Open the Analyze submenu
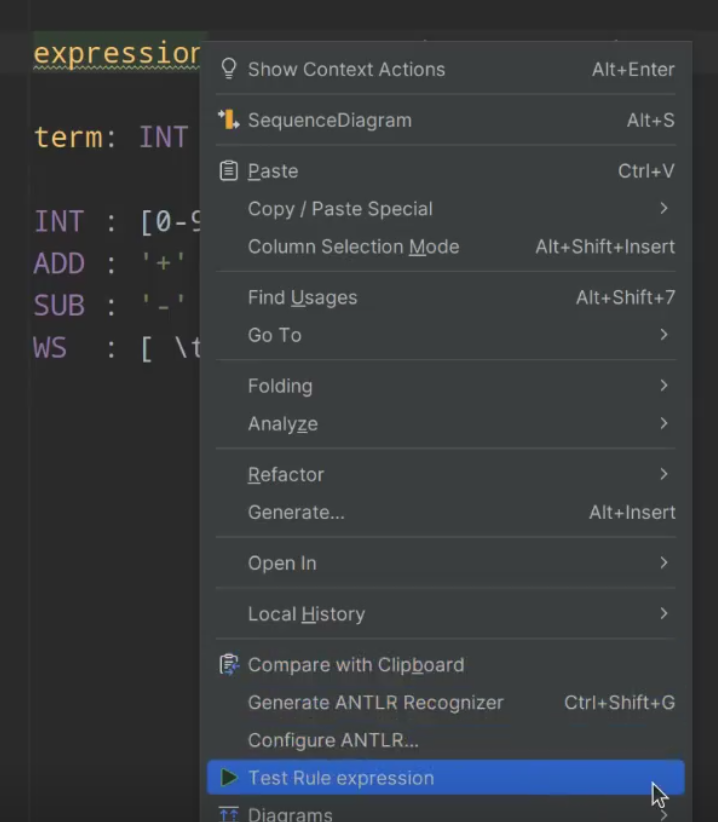The image size is (718, 822). (283, 424)
